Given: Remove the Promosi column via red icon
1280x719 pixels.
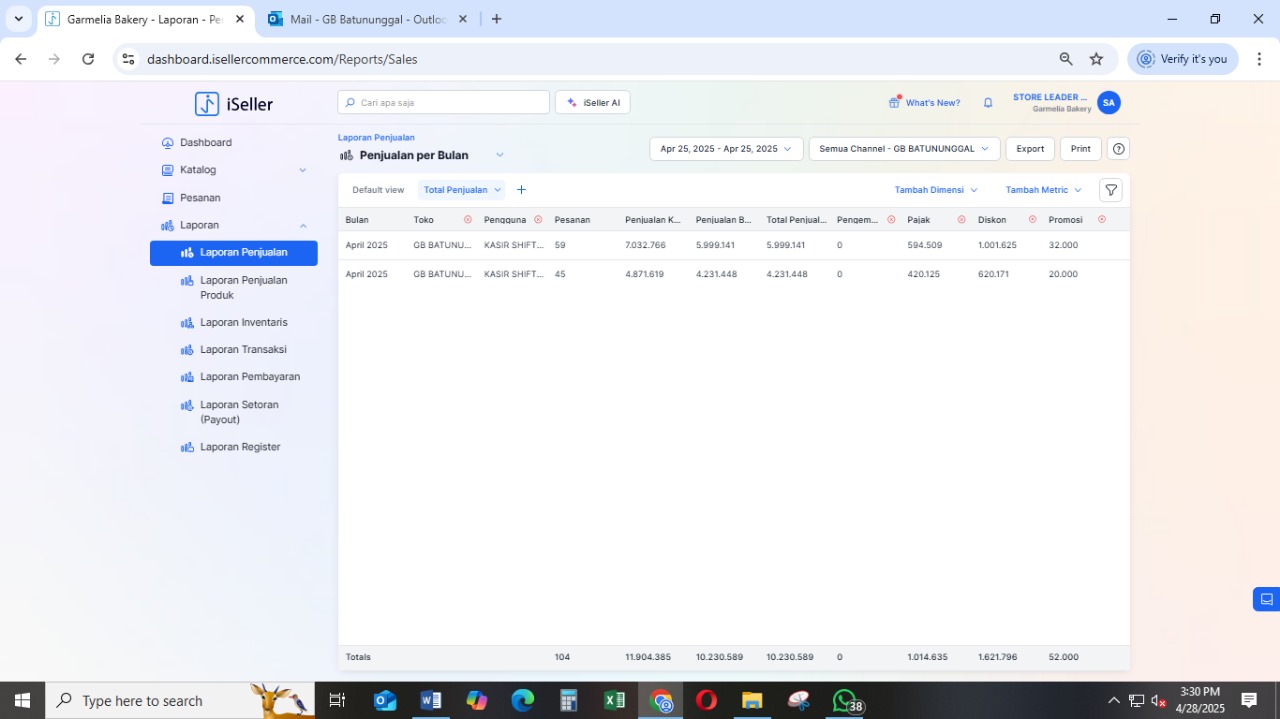Looking at the screenshot, I should tap(1102, 220).
